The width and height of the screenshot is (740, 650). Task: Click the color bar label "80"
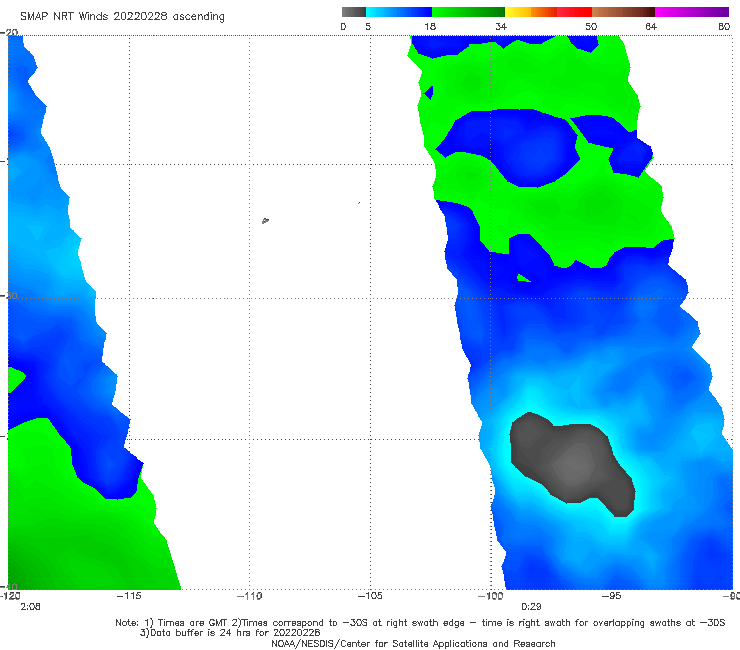pyautogui.click(x=724, y=27)
